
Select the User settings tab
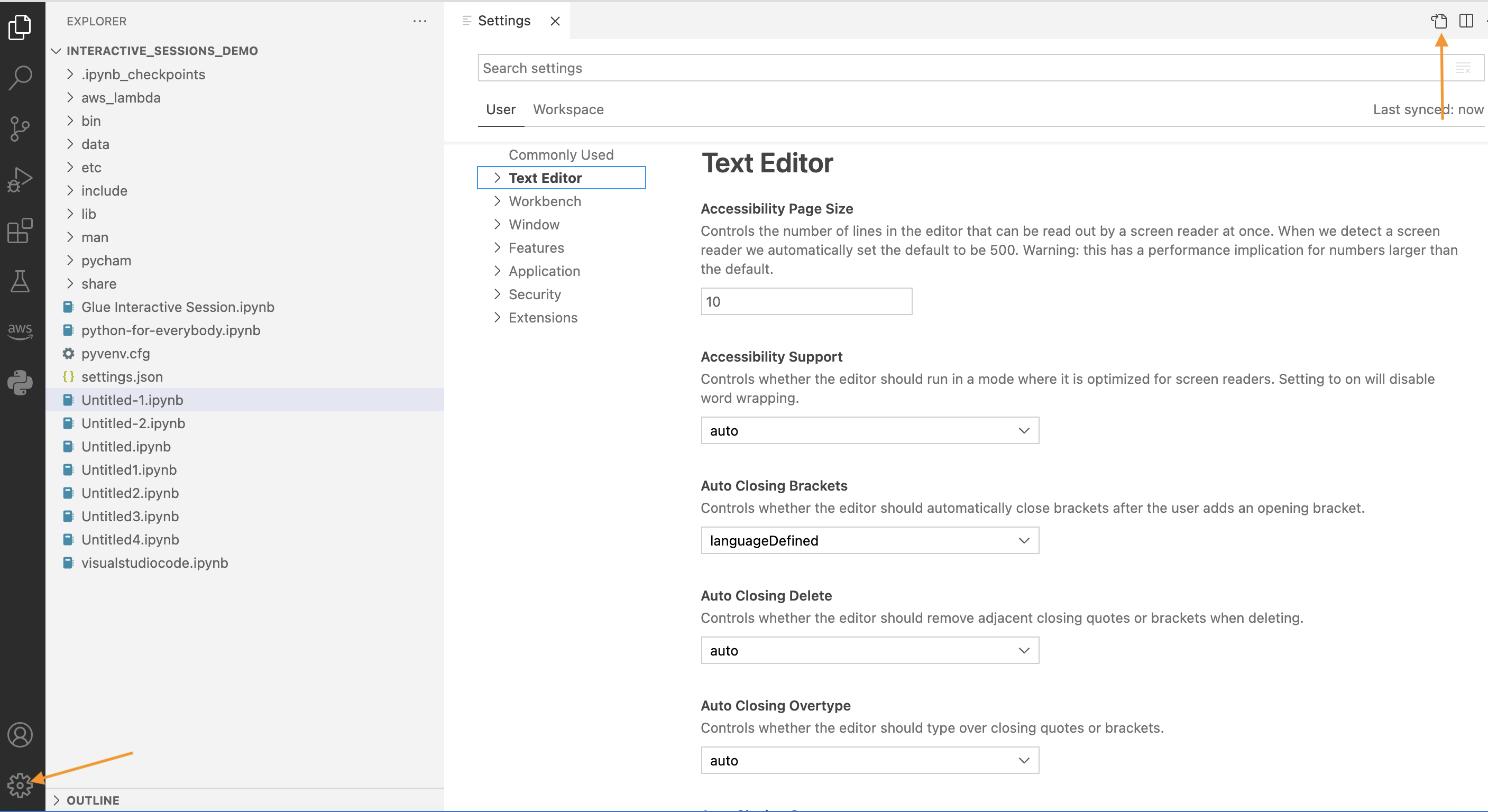tap(500, 109)
